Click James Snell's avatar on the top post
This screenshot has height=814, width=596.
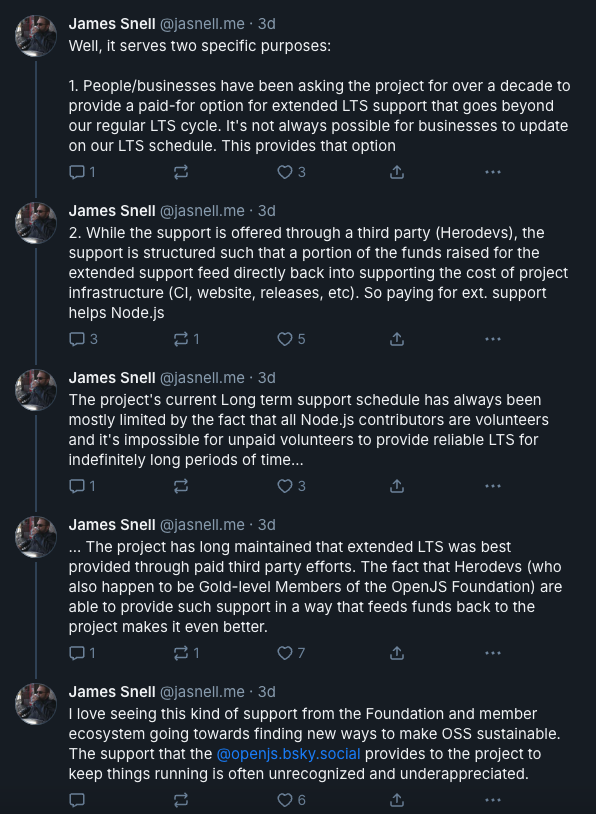[36, 36]
